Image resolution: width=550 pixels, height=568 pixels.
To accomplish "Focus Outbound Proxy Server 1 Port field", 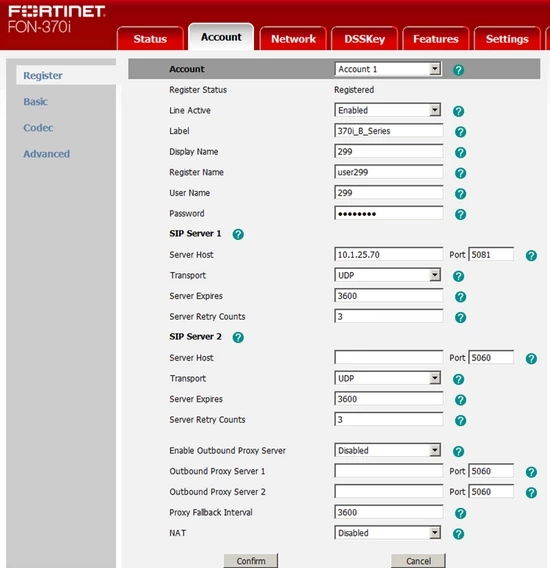I will 491,471.
